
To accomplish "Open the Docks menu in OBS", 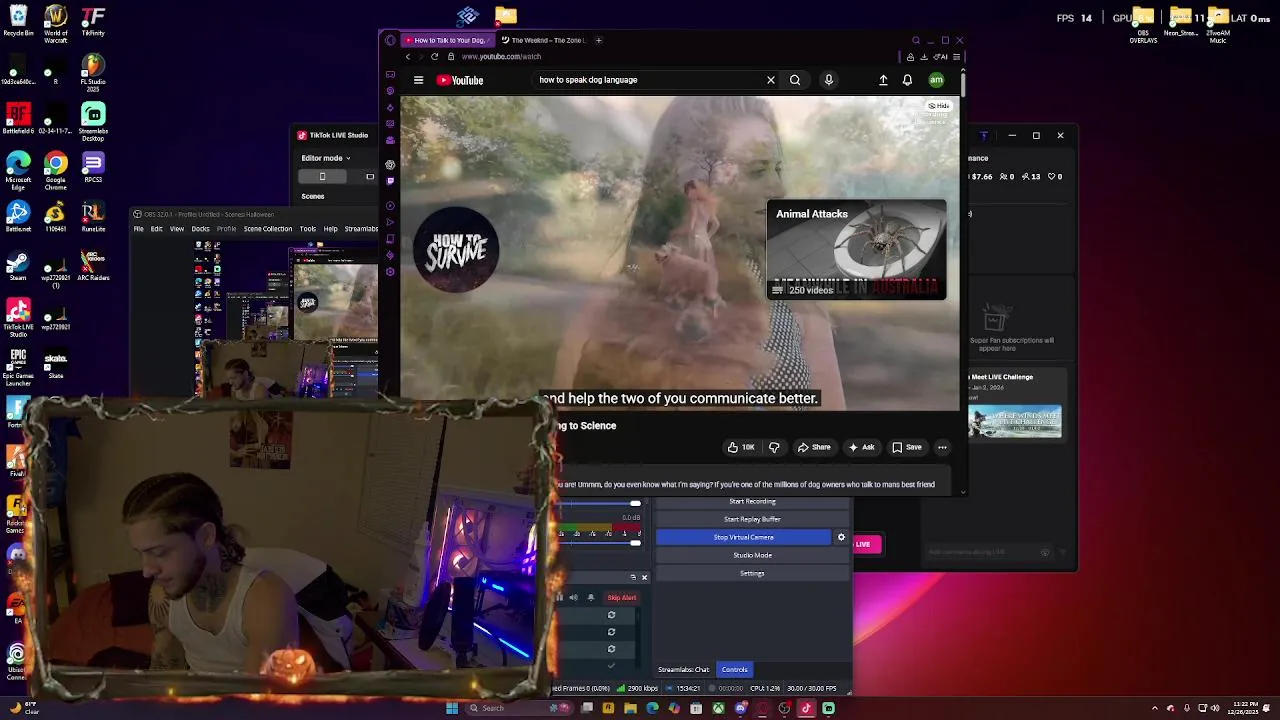I will (200, 229).
